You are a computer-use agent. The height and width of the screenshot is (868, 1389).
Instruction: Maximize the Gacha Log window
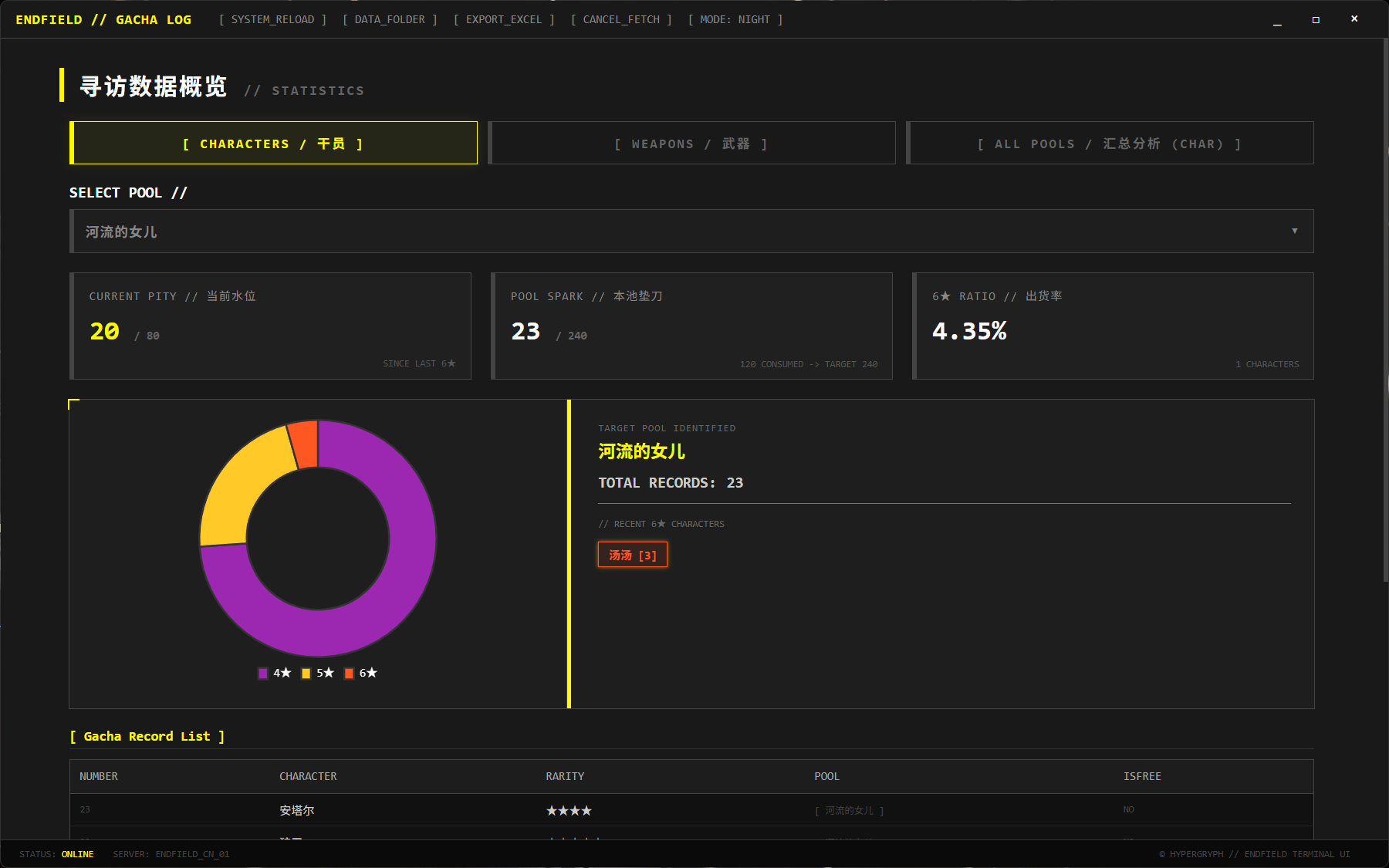pyautogui.click(x=1316, y=19)
